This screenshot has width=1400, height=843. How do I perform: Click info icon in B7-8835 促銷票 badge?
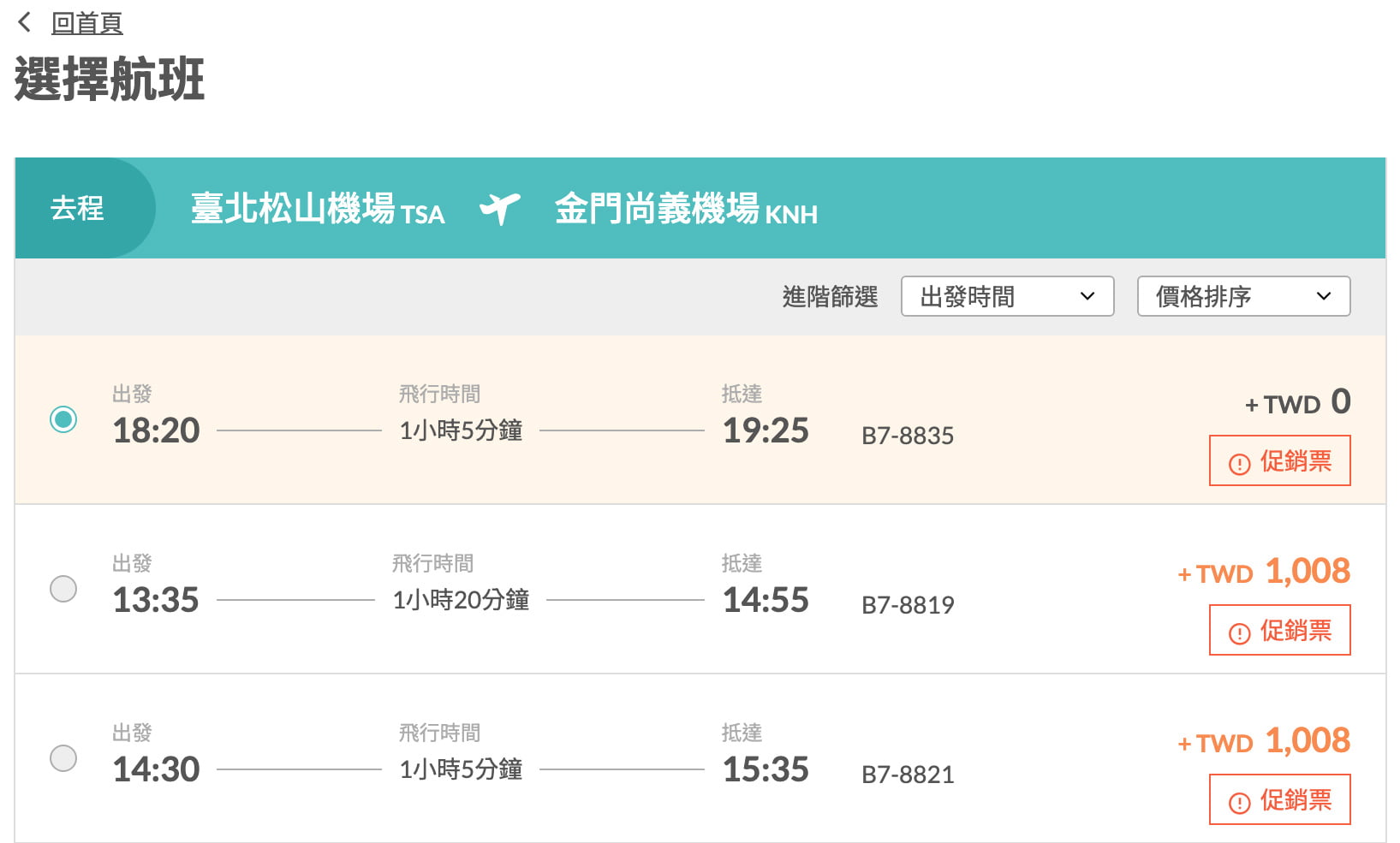tap(1239, 464)
